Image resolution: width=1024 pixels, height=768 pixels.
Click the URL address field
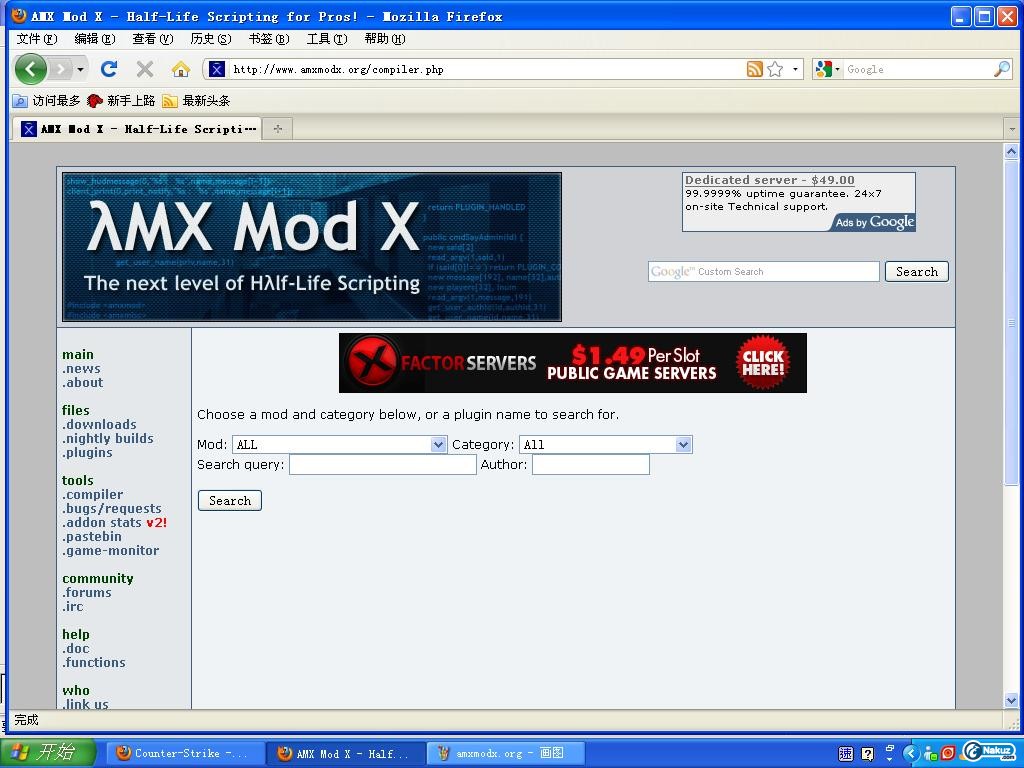[x=487, y=69]
